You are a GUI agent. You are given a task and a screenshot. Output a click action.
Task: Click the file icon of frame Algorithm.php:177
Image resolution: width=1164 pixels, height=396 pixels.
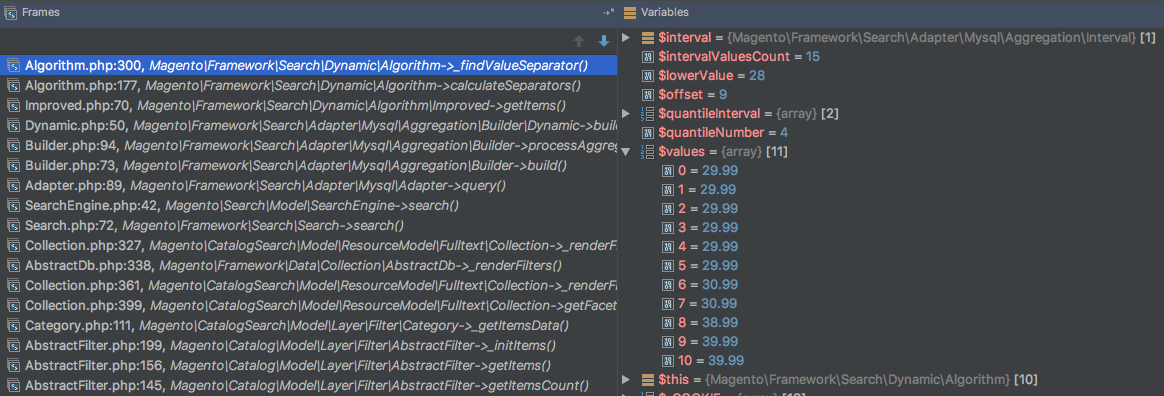pyautogui.click(x=13, y=85)
